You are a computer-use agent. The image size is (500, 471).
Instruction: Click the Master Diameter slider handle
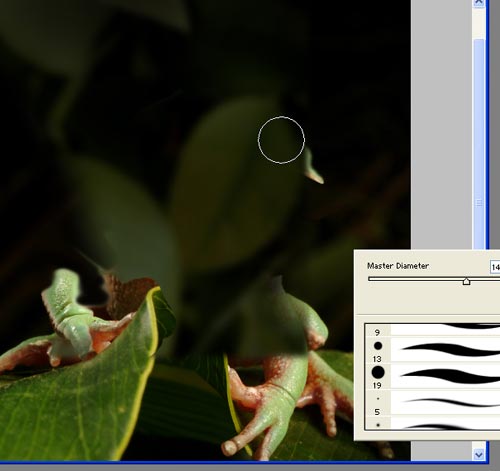click(x=466, y=282)
